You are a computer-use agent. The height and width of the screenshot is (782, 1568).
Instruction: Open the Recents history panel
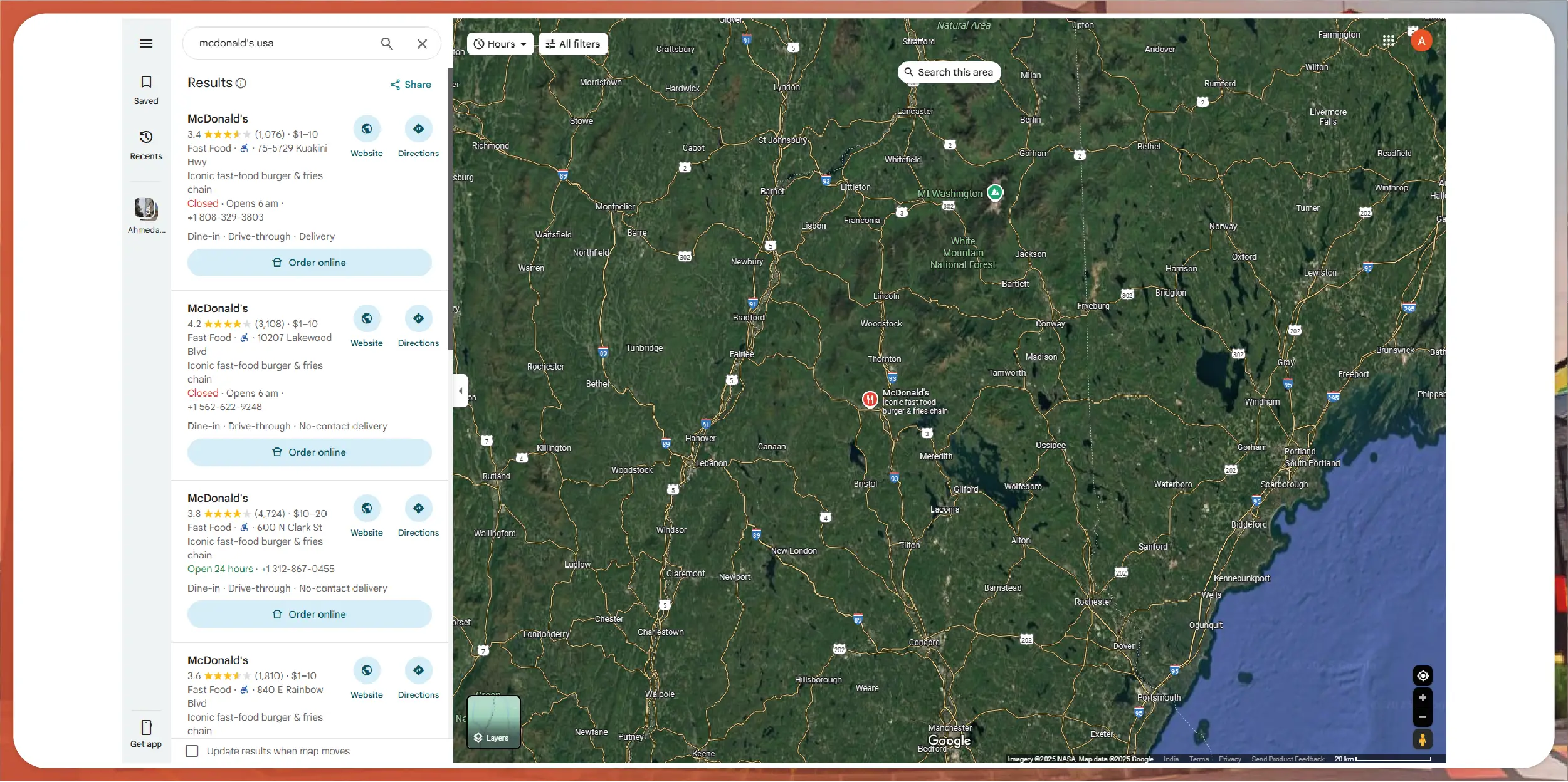[146, 145]
